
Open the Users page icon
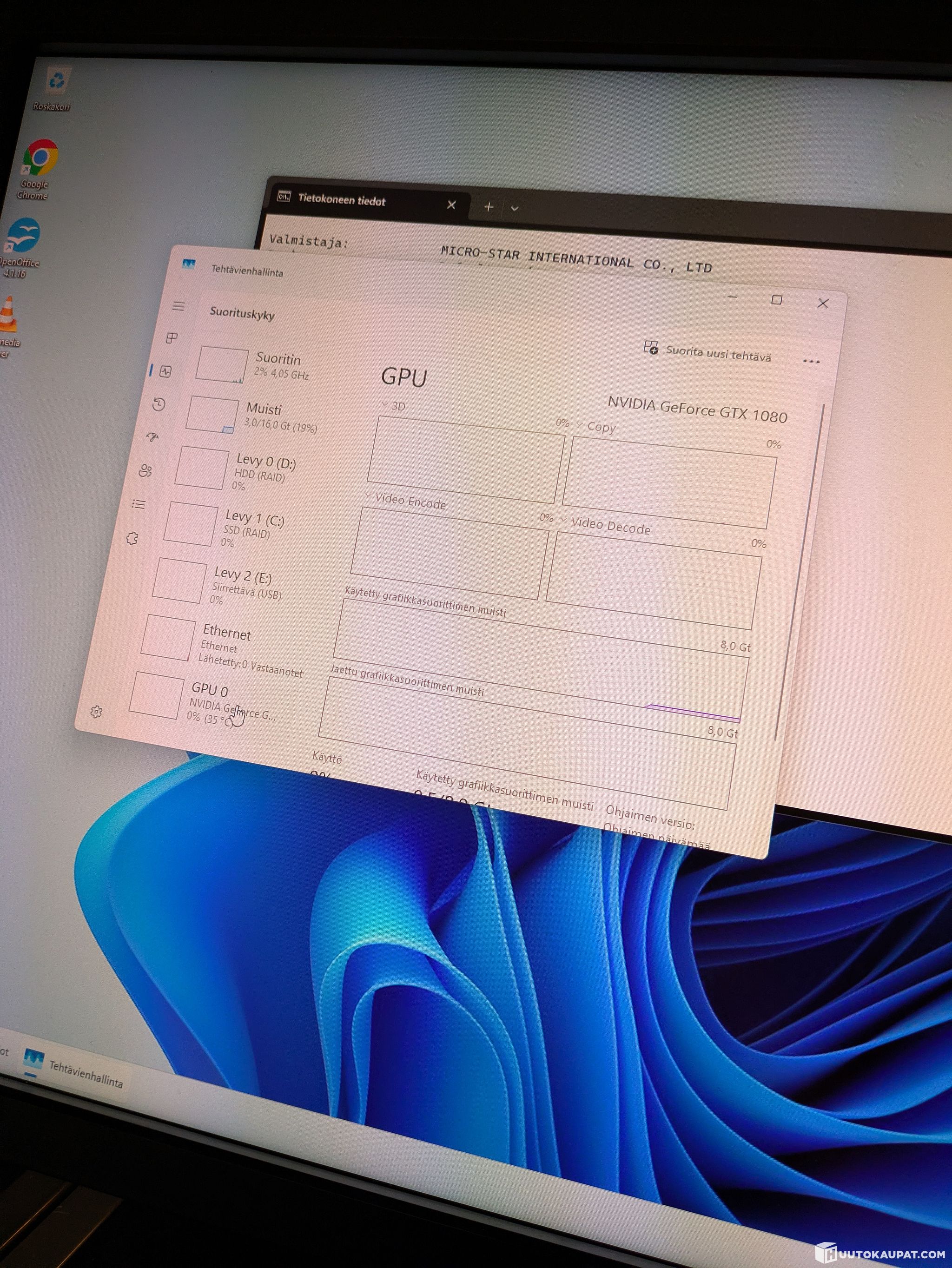pyautogui.click(x=145, y=471)
